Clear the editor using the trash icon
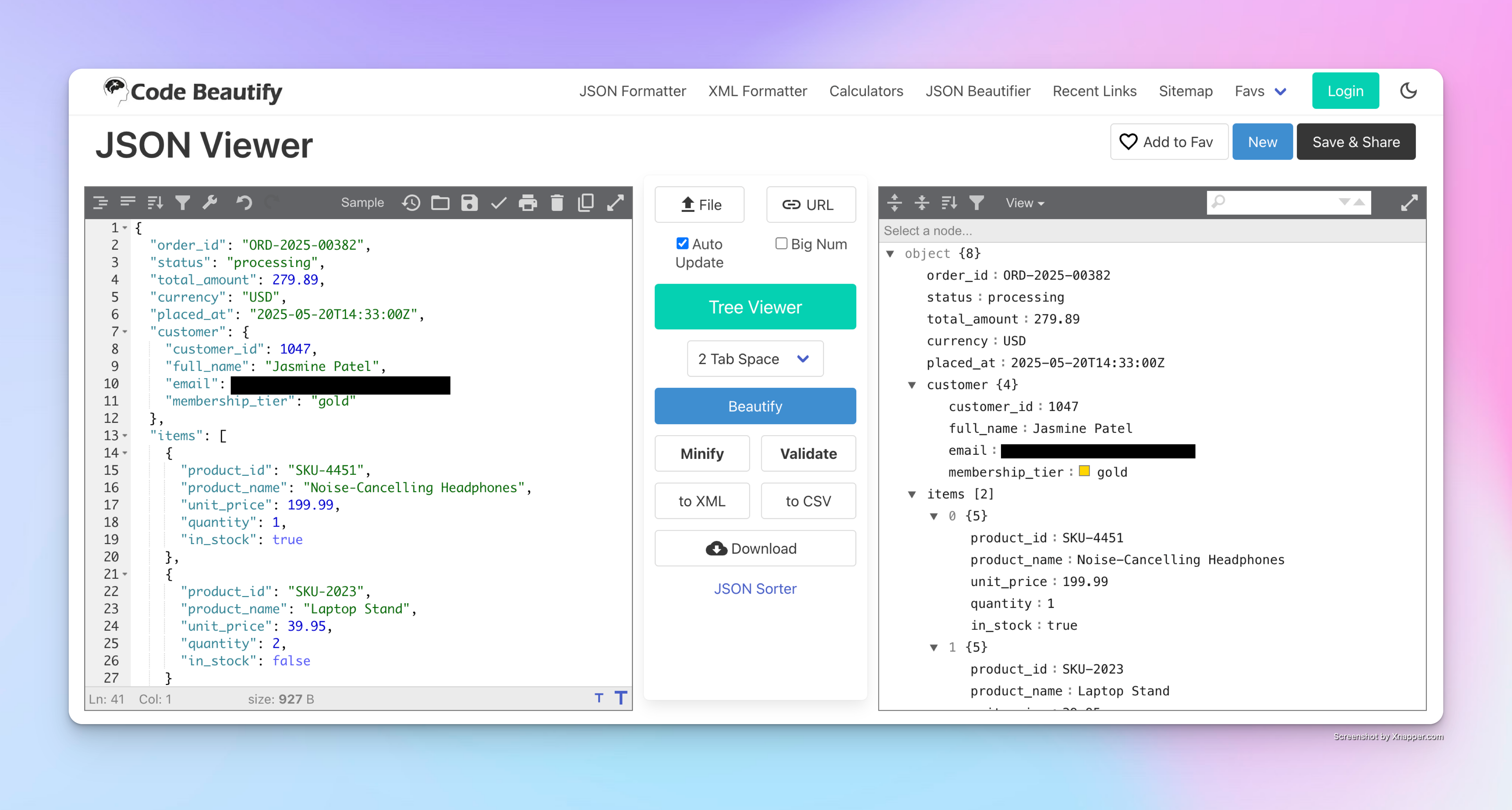The image size is (1512, 810). (x=556, y=202)
